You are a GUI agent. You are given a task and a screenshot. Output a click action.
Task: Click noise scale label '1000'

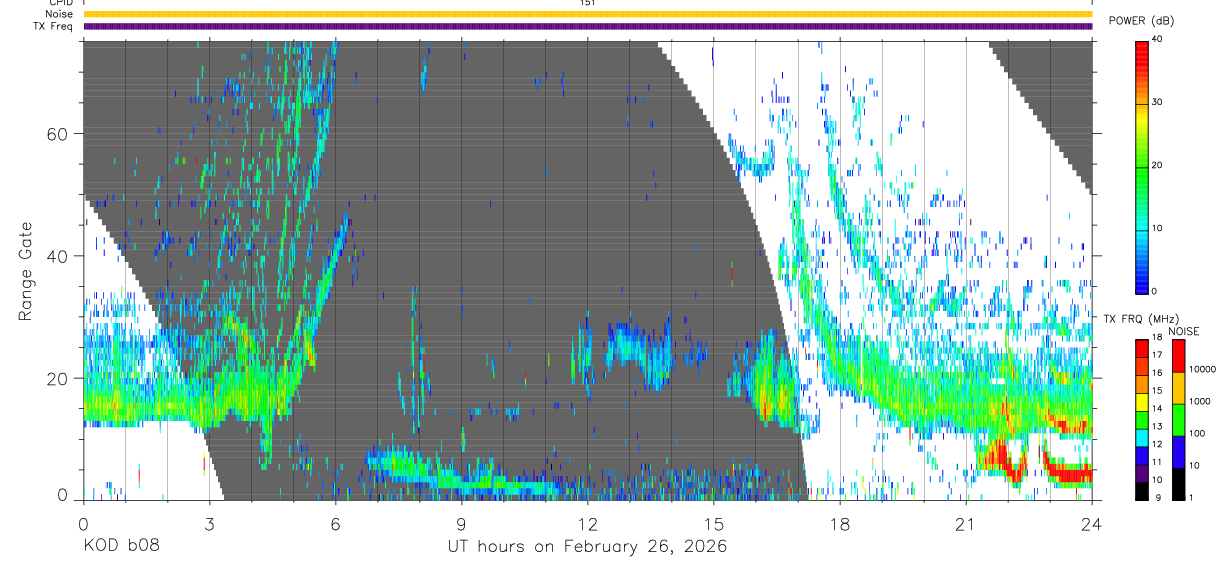[1199, 401]
